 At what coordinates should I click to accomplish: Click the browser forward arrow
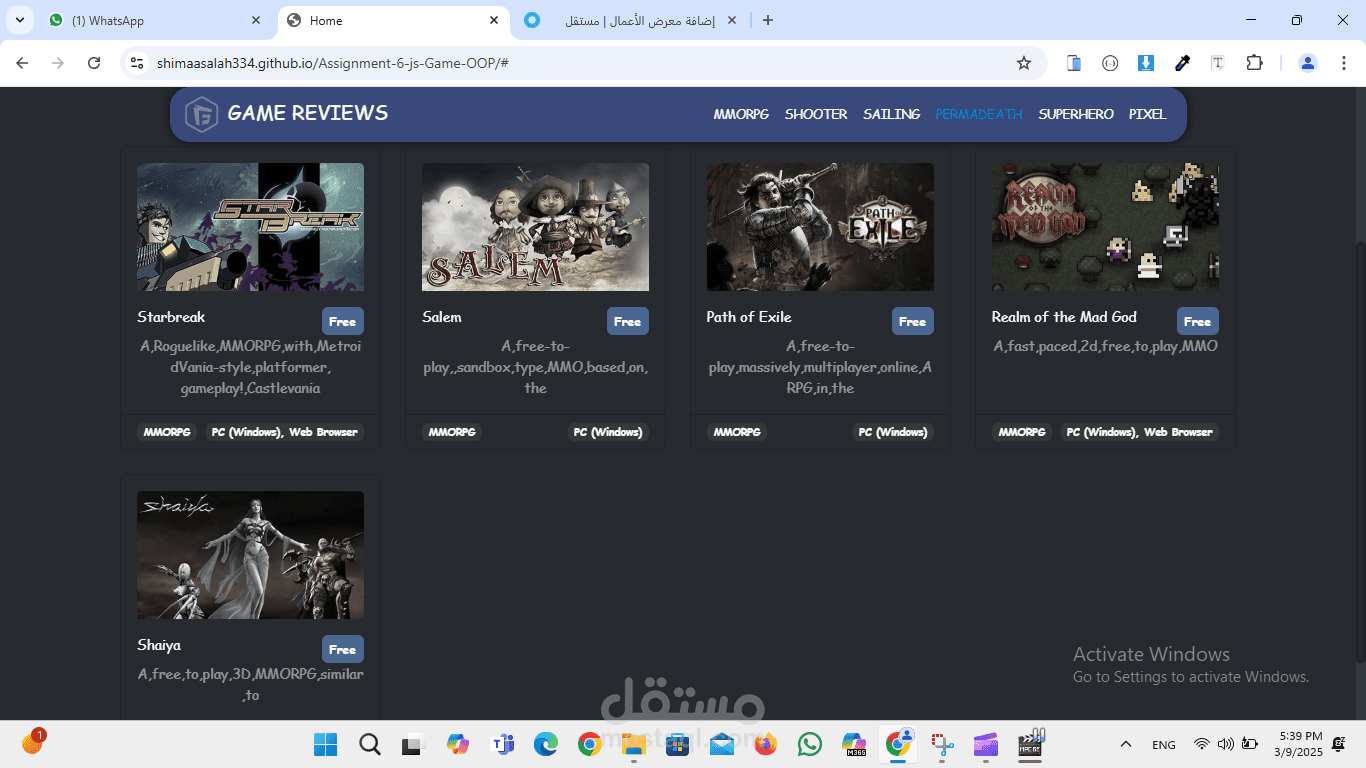pyautogui.click(x=58, y=63)
